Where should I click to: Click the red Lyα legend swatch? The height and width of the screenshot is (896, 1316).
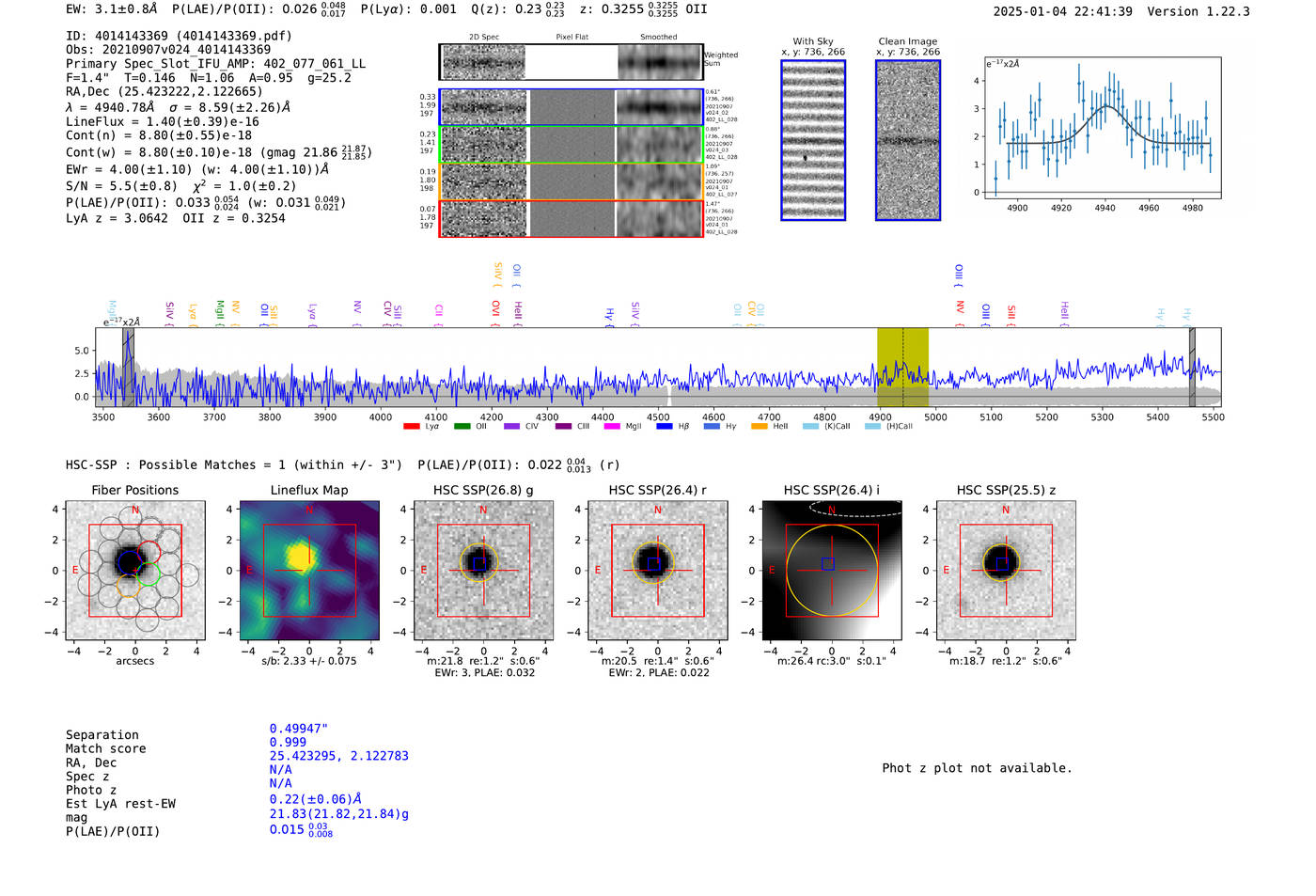click(411, 427)
